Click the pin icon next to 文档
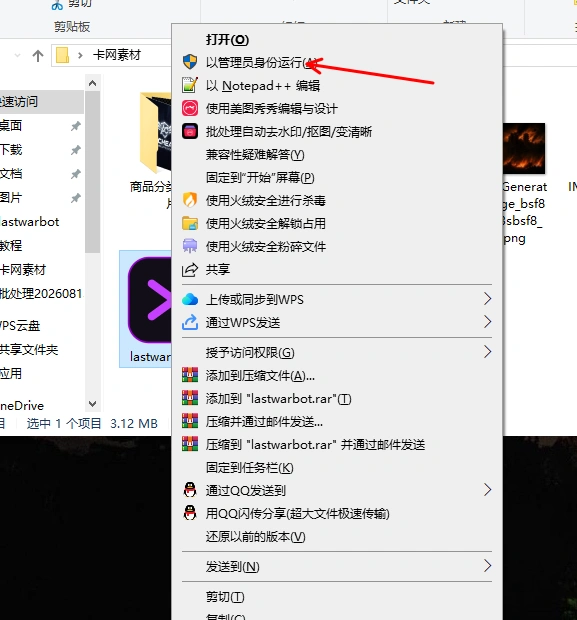Viewport: 577px width, 620px height. click(76, 174)
